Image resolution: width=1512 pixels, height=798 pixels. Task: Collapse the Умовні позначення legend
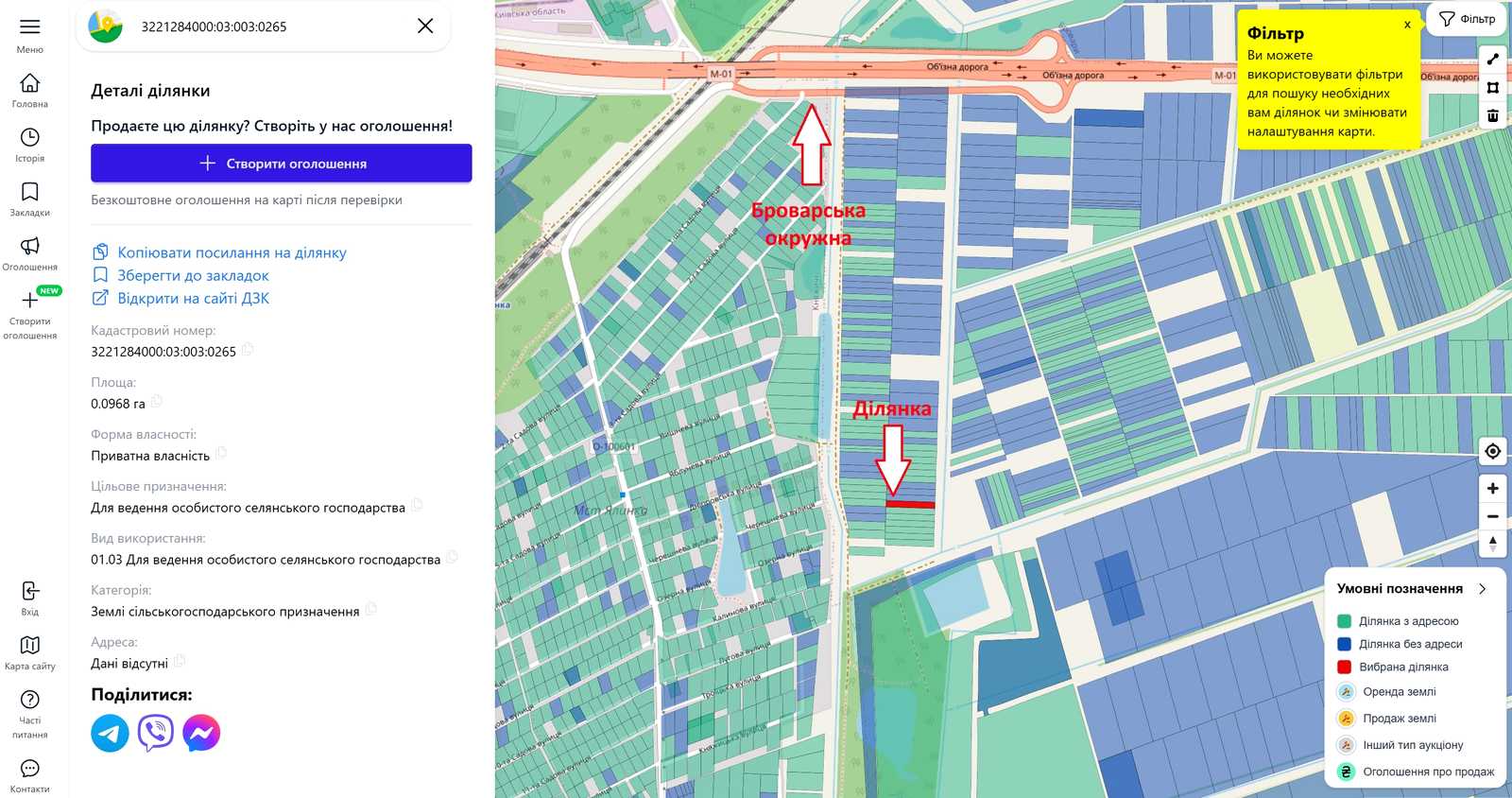click(x=1482, y=588)
